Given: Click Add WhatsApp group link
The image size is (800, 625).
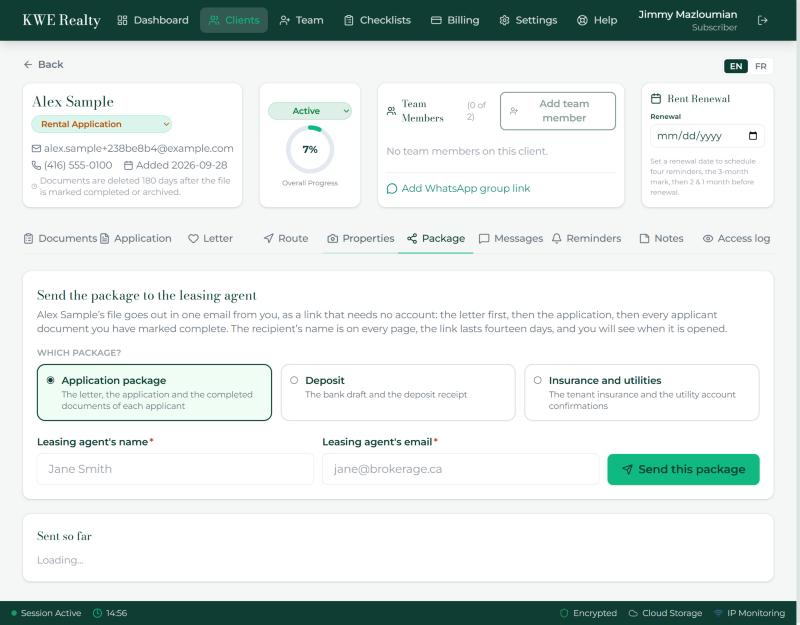Looking at the screenshot, I should pyautogui.click(x=458, y=189).
